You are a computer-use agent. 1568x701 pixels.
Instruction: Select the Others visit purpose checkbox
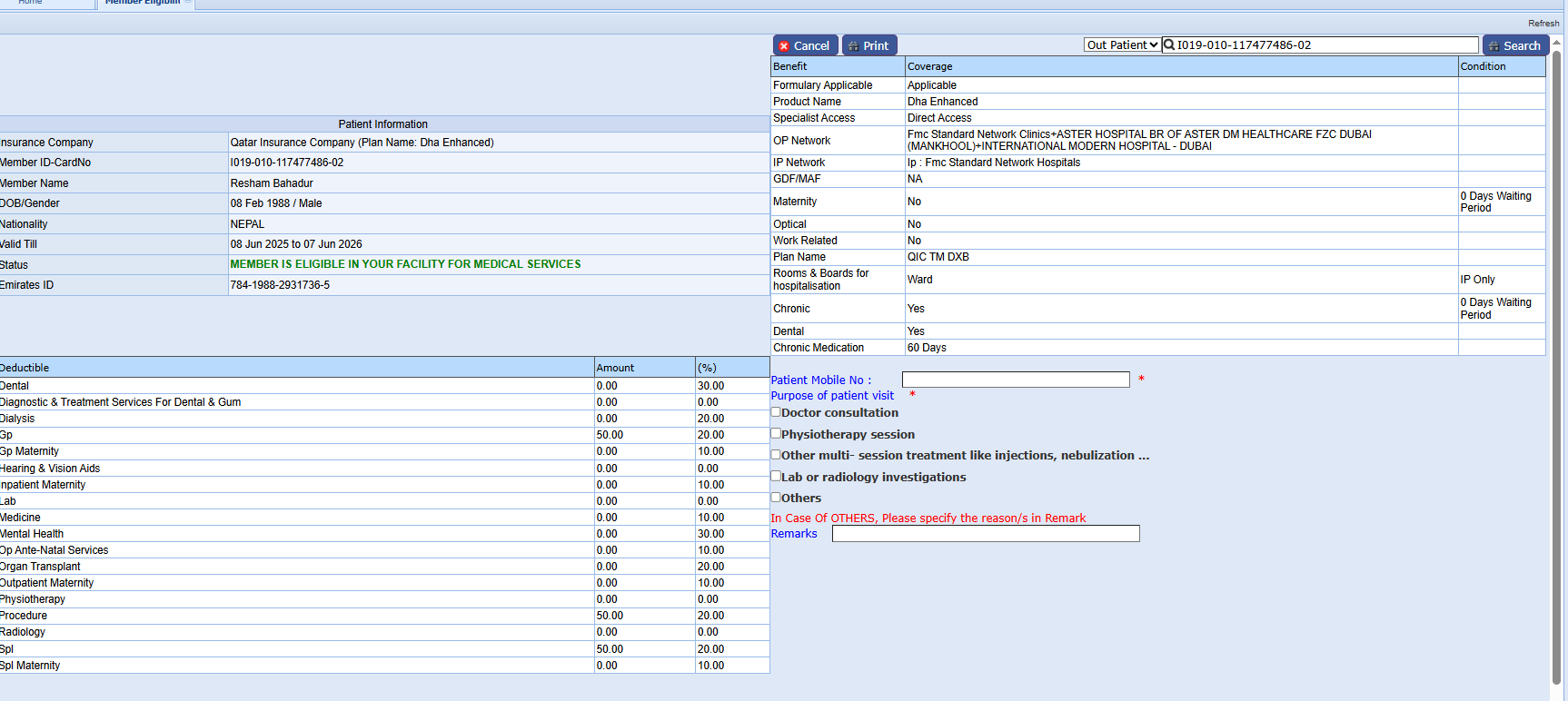pos(776,498)
